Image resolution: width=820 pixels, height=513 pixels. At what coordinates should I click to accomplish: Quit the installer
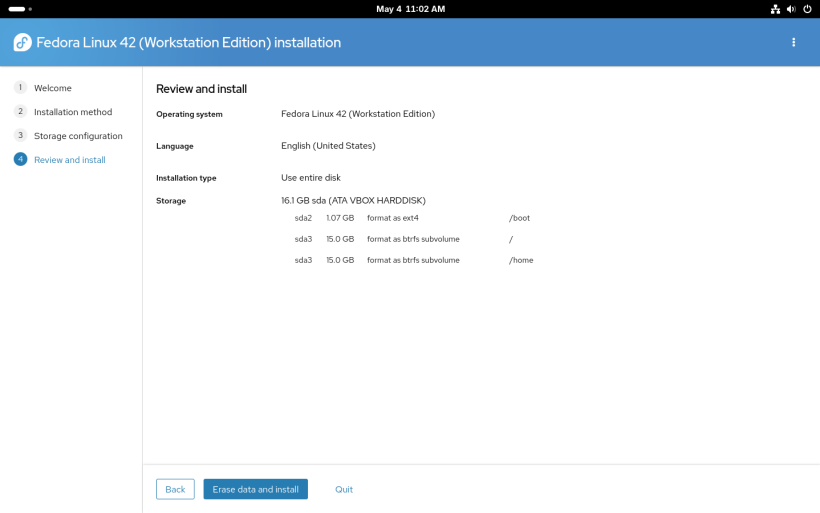pyautogui.click(x=344, y=489)
